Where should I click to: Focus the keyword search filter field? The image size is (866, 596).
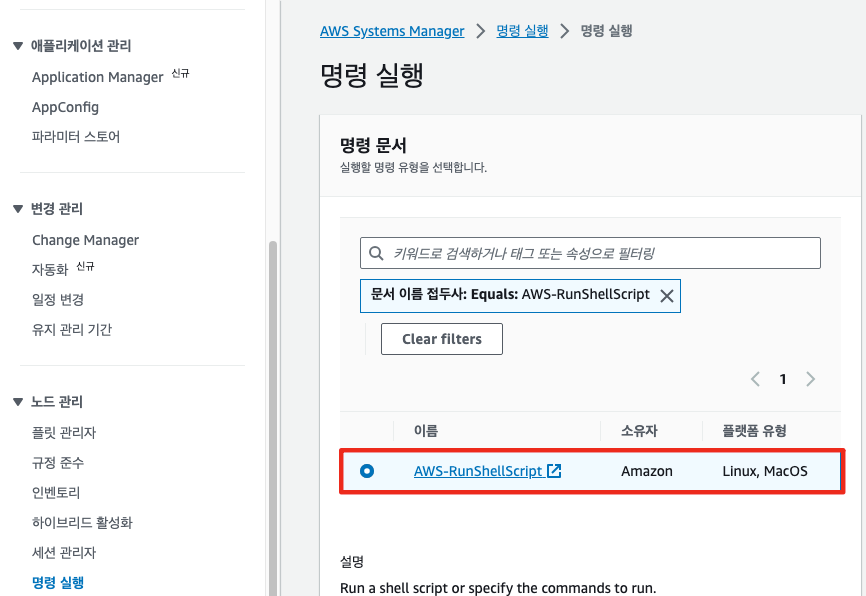590,253
